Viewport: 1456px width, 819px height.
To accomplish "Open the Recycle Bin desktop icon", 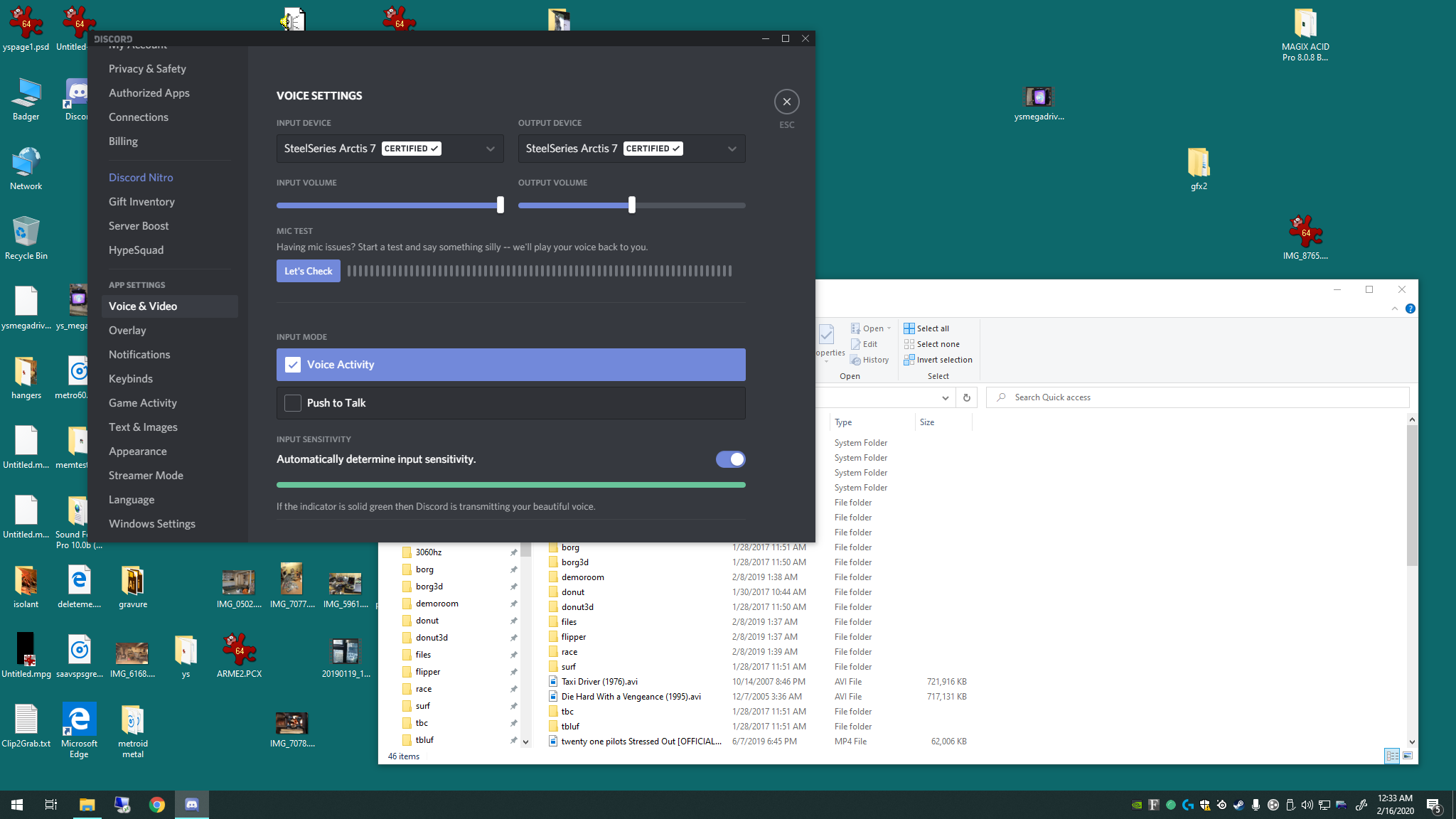I will [26, 238].
